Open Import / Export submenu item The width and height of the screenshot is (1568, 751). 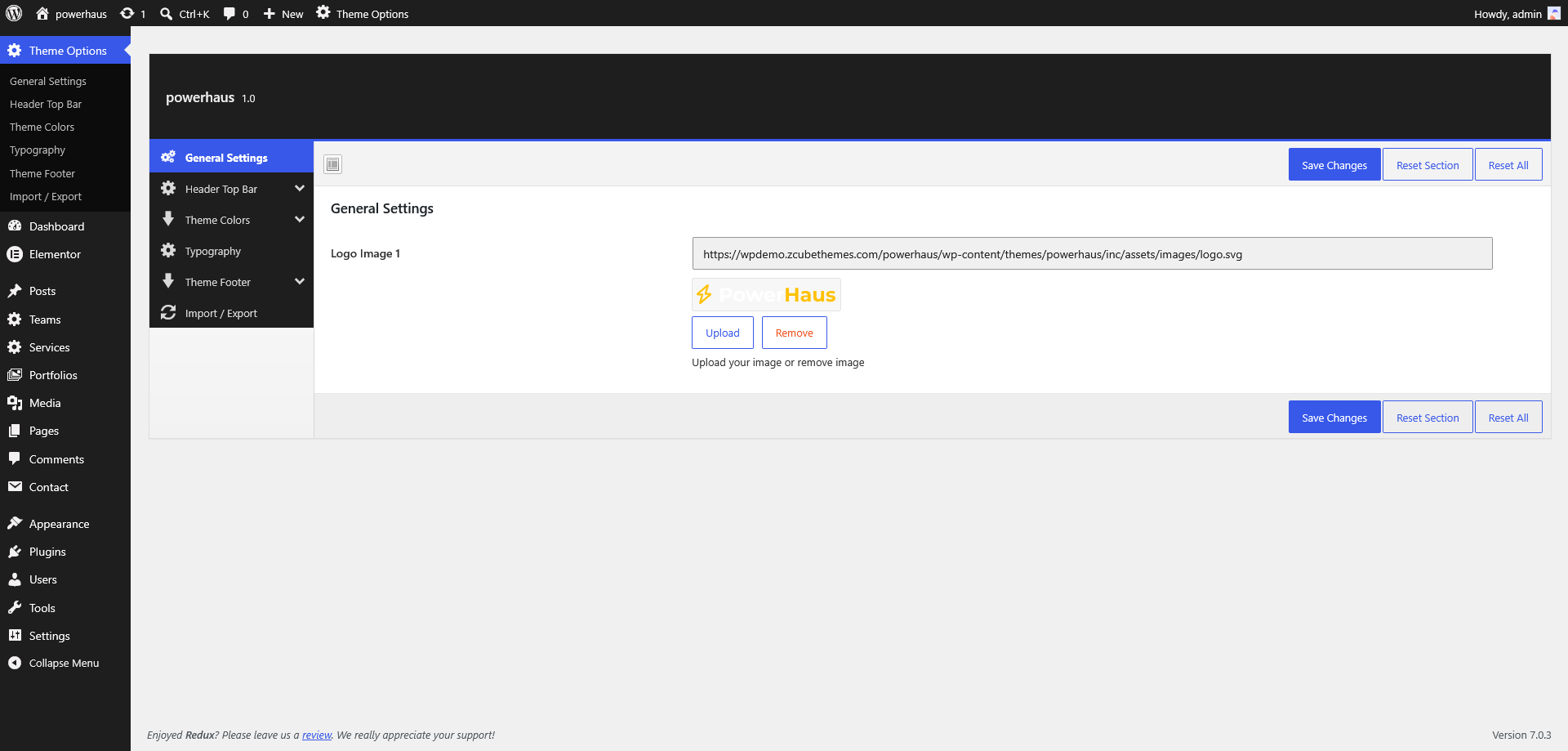(x=46, y=196)
